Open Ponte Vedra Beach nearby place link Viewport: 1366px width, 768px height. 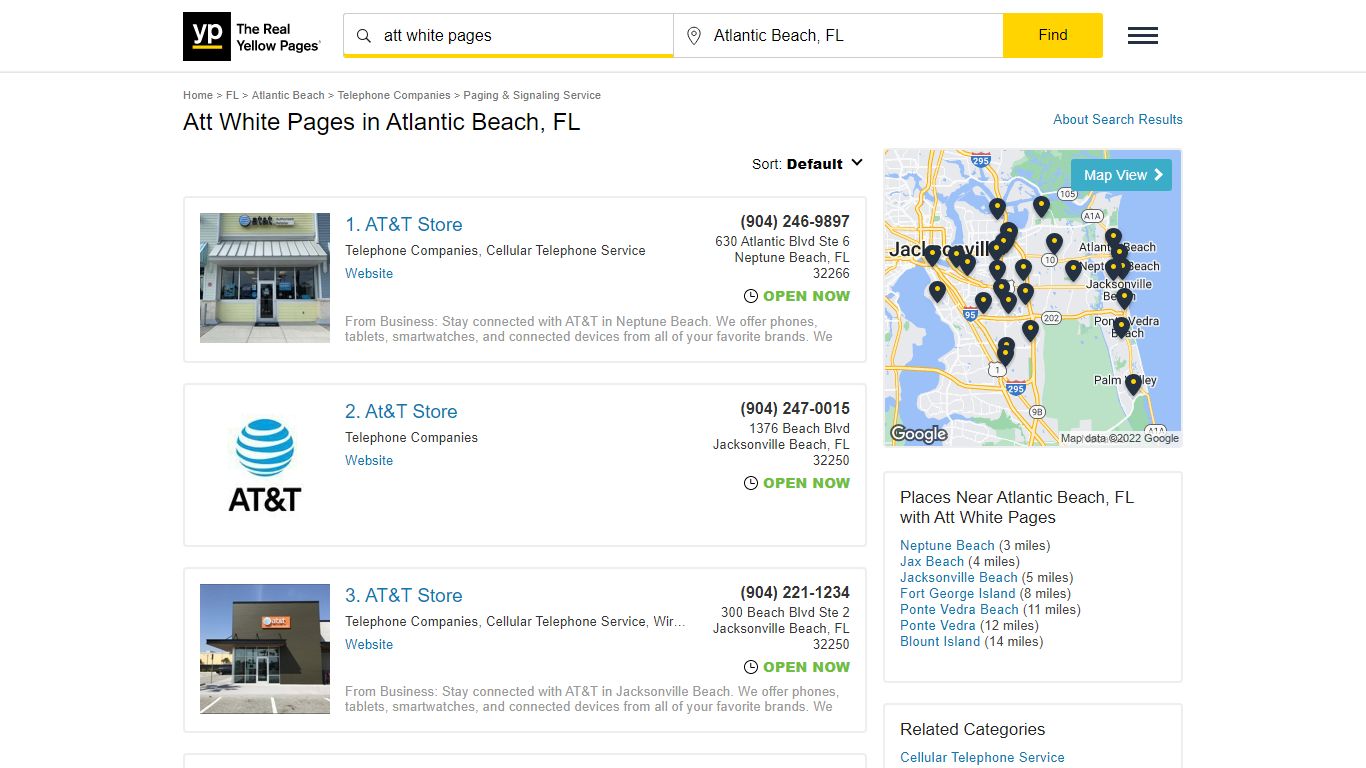(959, 609)
